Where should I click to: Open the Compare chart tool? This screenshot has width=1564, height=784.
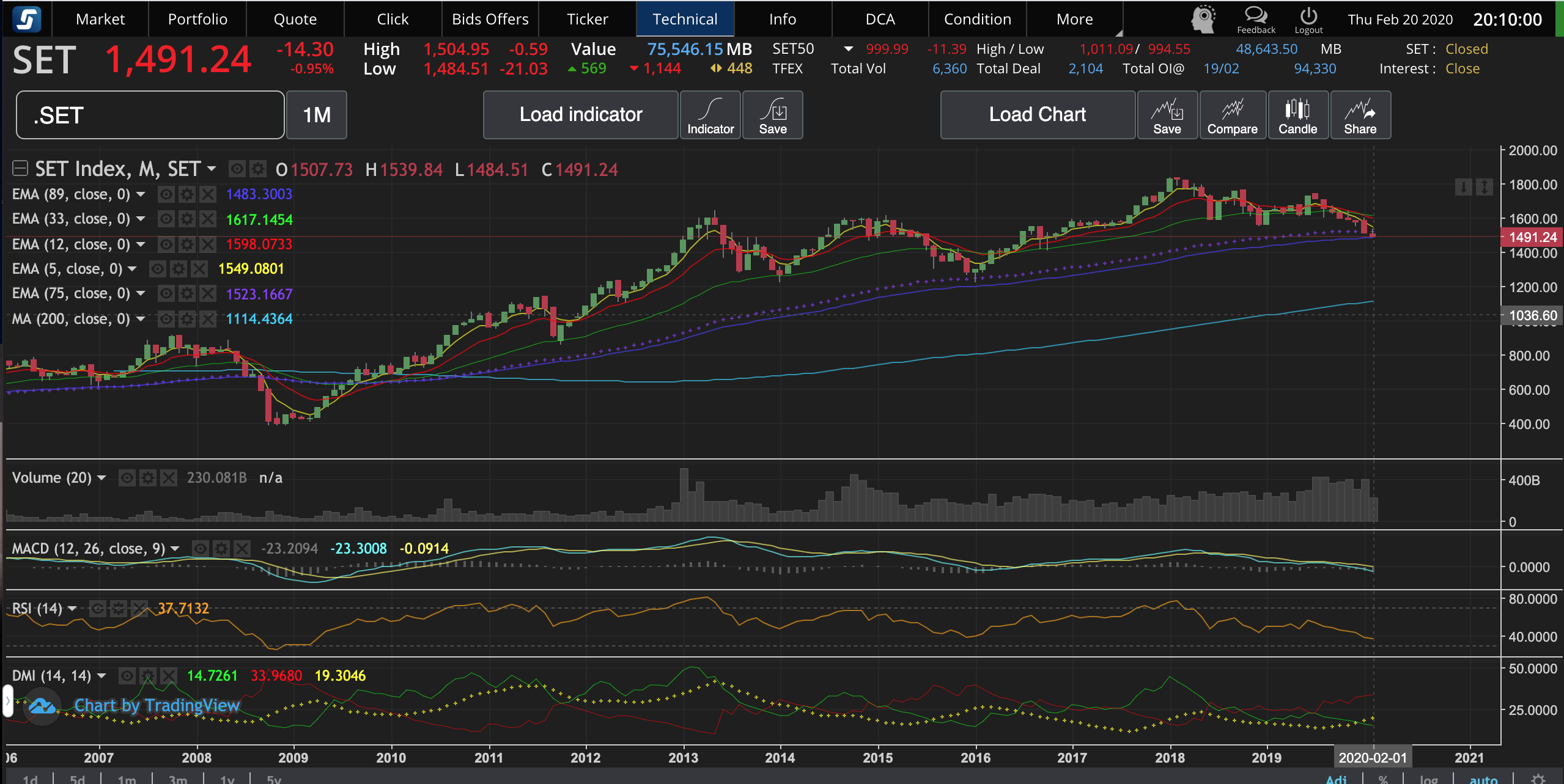pos(1232,115)
